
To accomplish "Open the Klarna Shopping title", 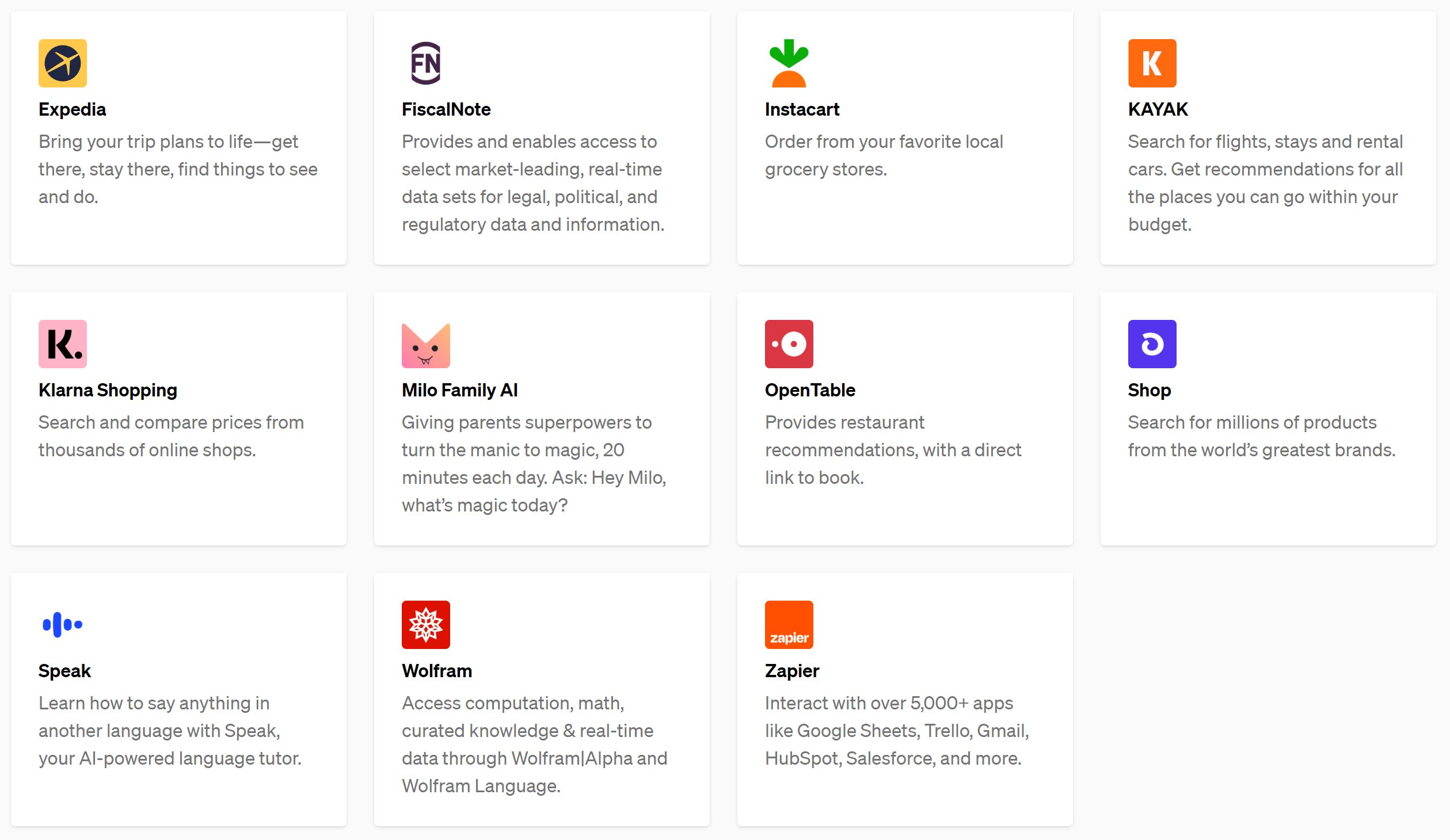I will click(108, 390).
